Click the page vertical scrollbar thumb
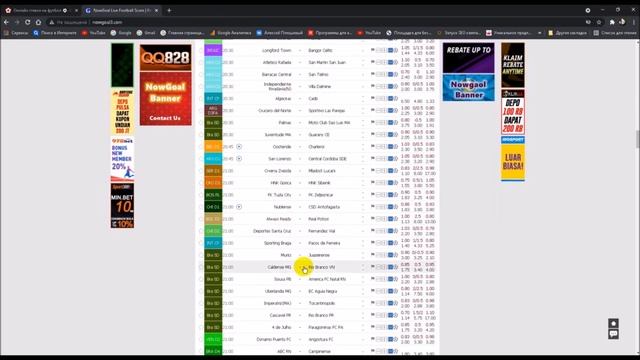Image resolution: width=640 pixels, height=360 pixels. pos(638,139)
